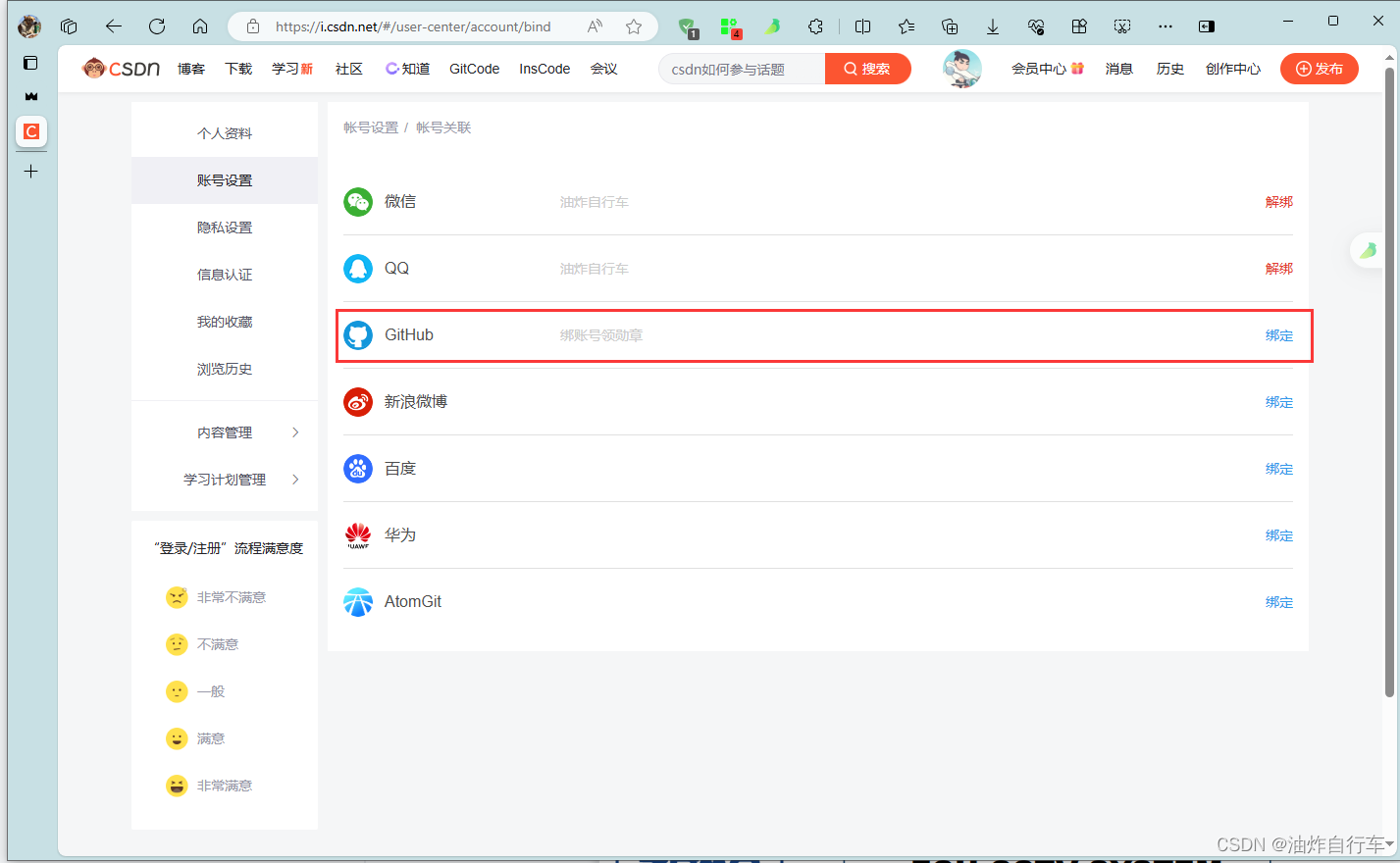Image resolution: width=1400 pixels, height=863 pixels.
Task: Open your profile via the avatar picture
Action: pos(960,69)
